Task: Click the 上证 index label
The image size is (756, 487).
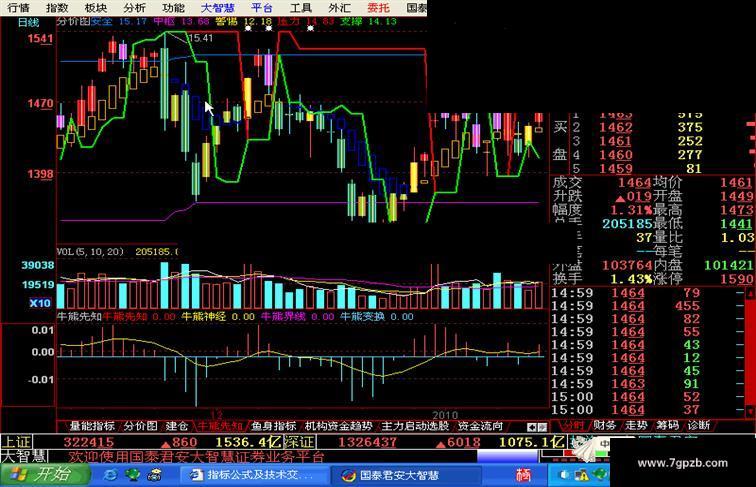Action: (x=16, y=442)
